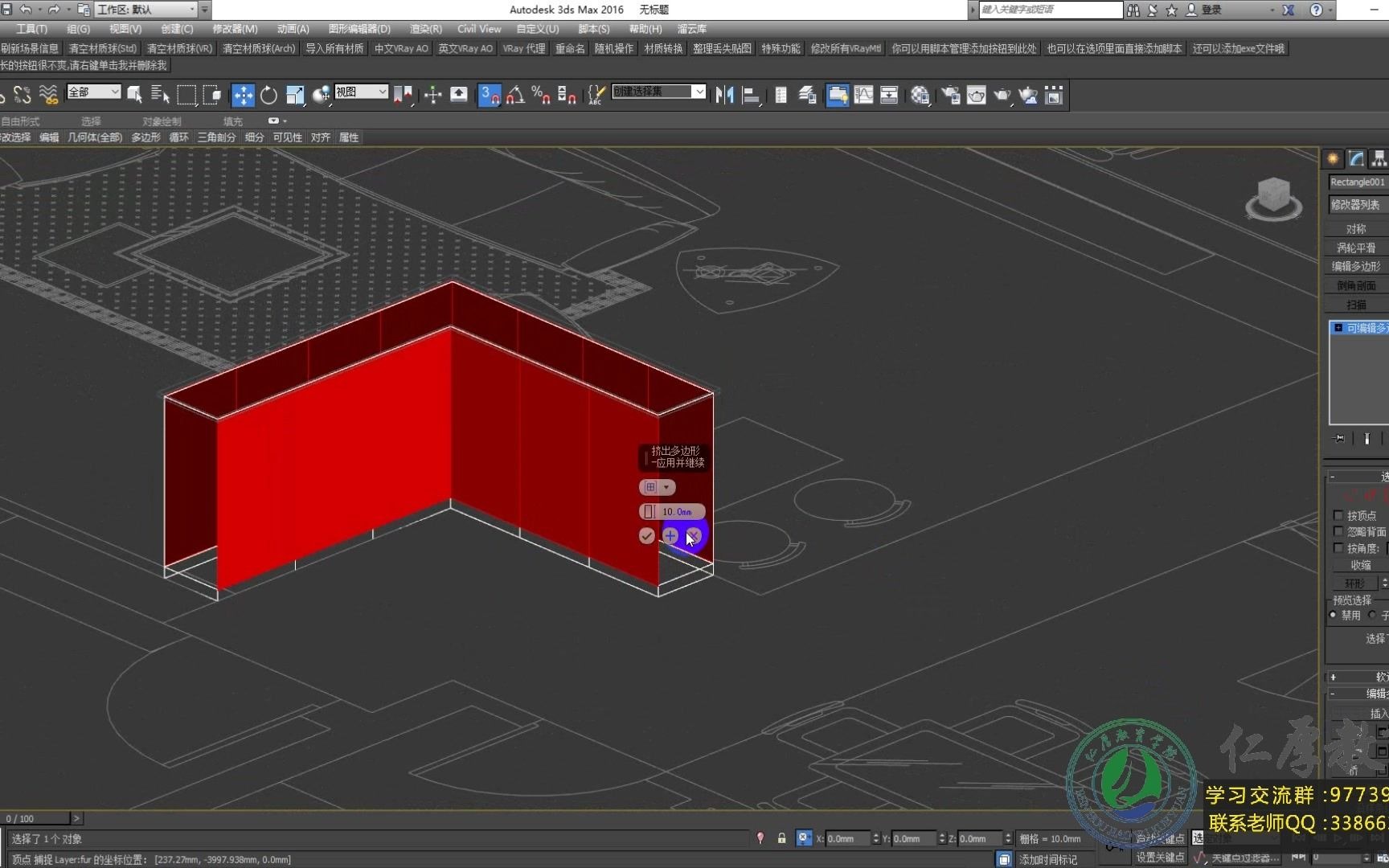This screenshot has width=1389, height=868.
Task: Open the workspace dropdown 工作区: 默认
Action: (x=146, y=10)
